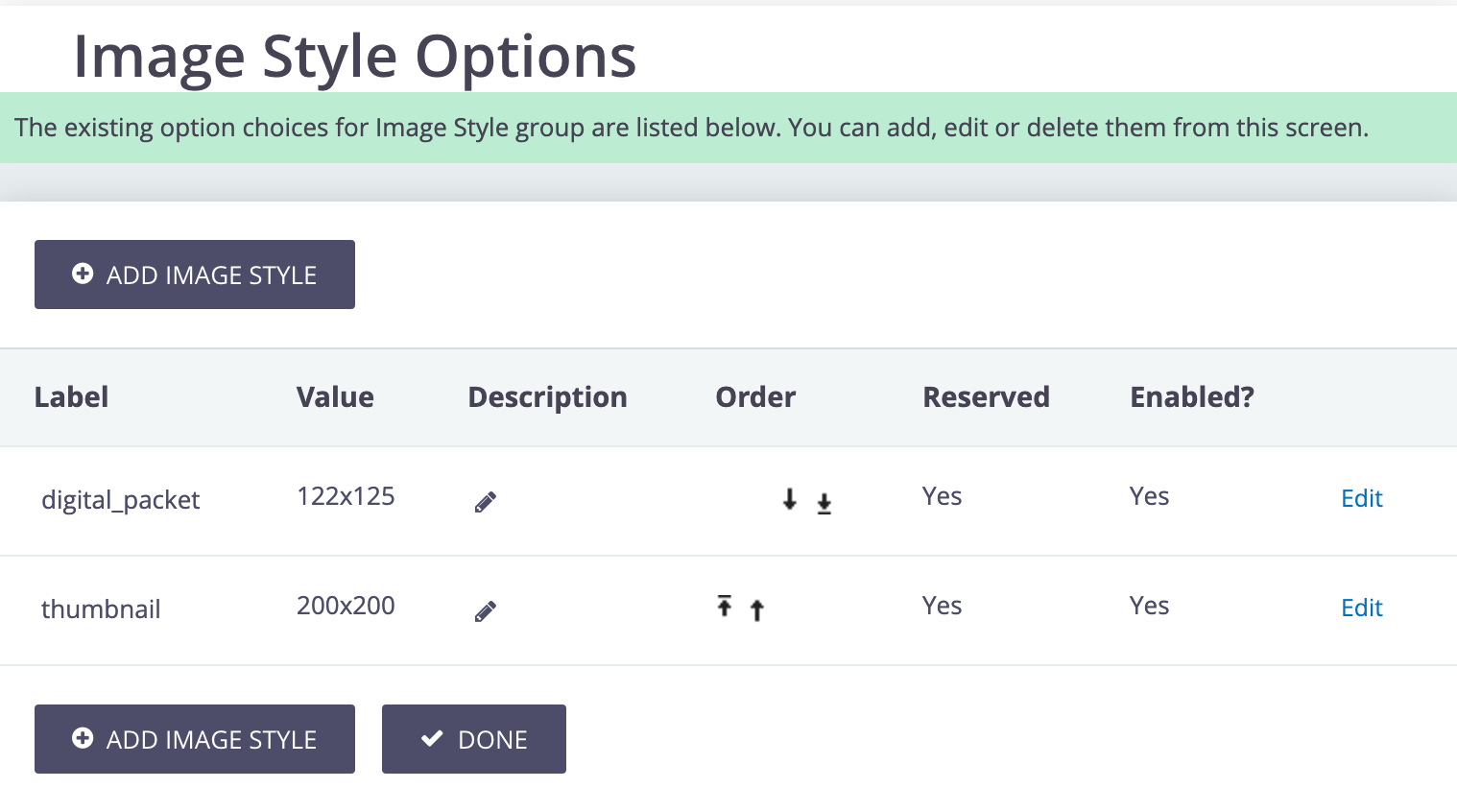The width and height of the screenshot is (1457, 812).
Task: Select the thumbnail row label
Action: point(101,609)
